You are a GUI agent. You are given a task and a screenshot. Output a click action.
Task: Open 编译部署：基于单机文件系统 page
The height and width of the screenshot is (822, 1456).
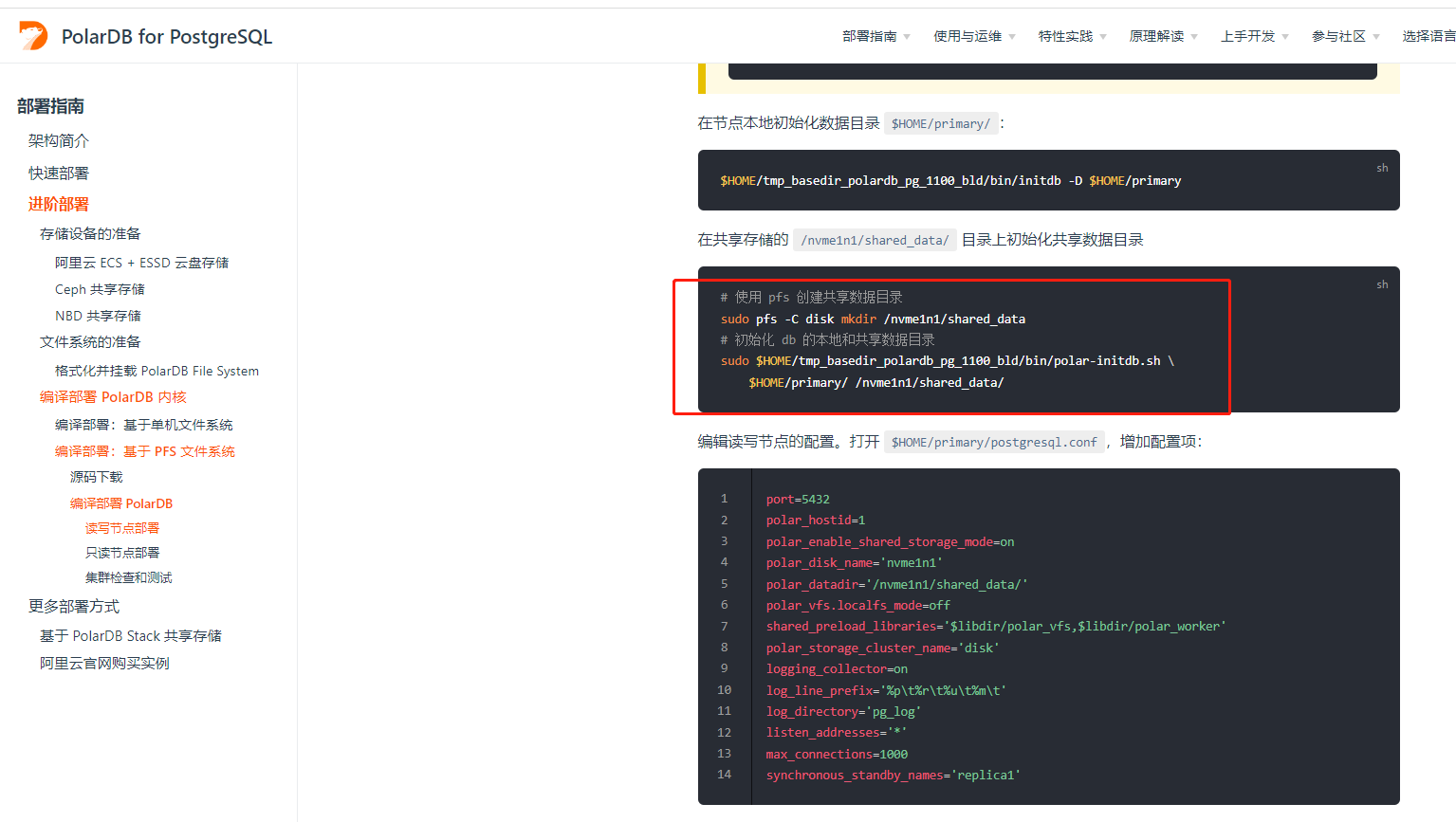point(143,425)
